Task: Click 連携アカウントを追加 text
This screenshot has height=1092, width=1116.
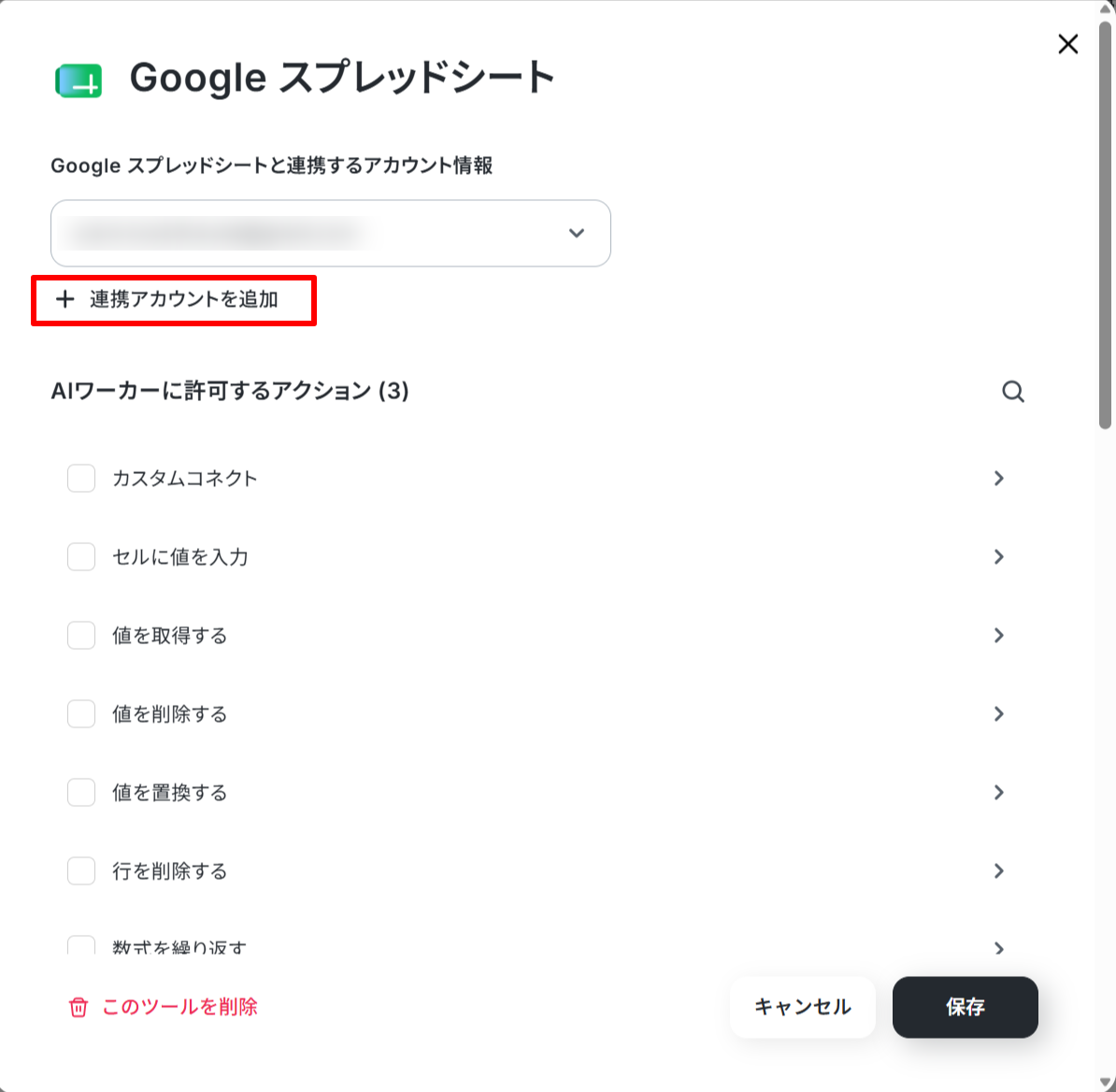Action: [x=183, y=299]
